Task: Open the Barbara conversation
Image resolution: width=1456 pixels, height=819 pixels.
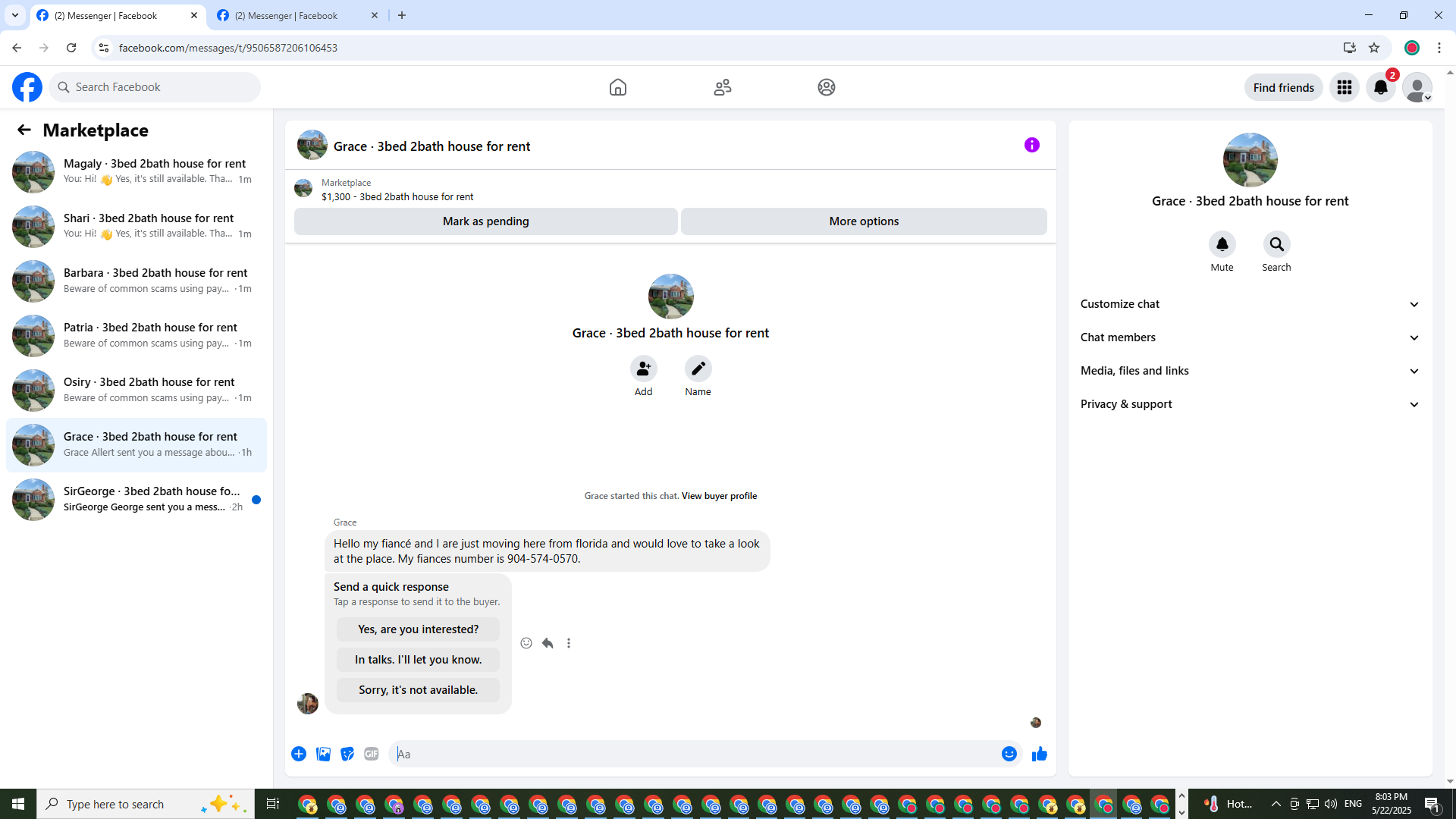Action: coord(136,281)
